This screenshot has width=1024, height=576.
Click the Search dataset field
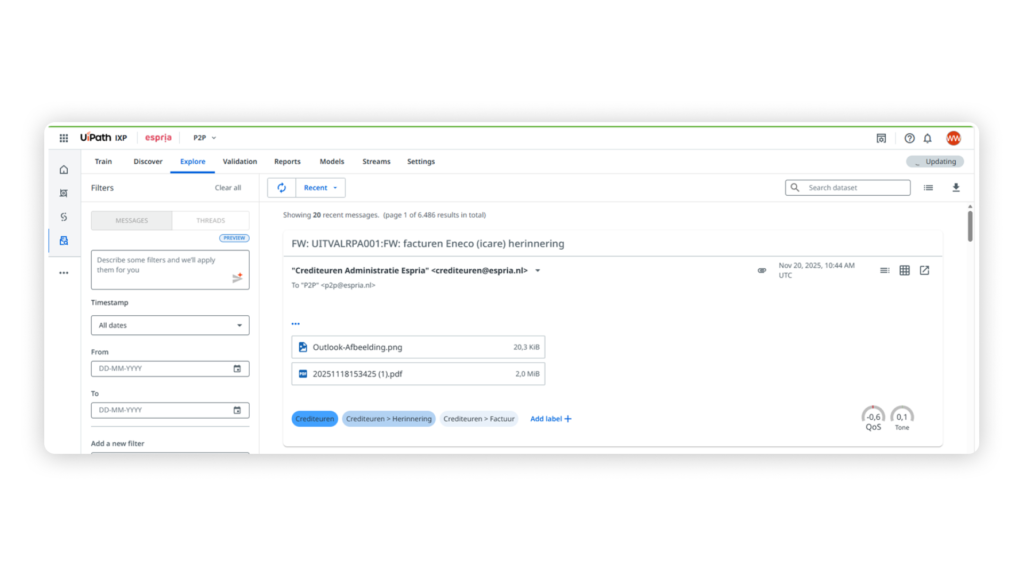[856, 187]
